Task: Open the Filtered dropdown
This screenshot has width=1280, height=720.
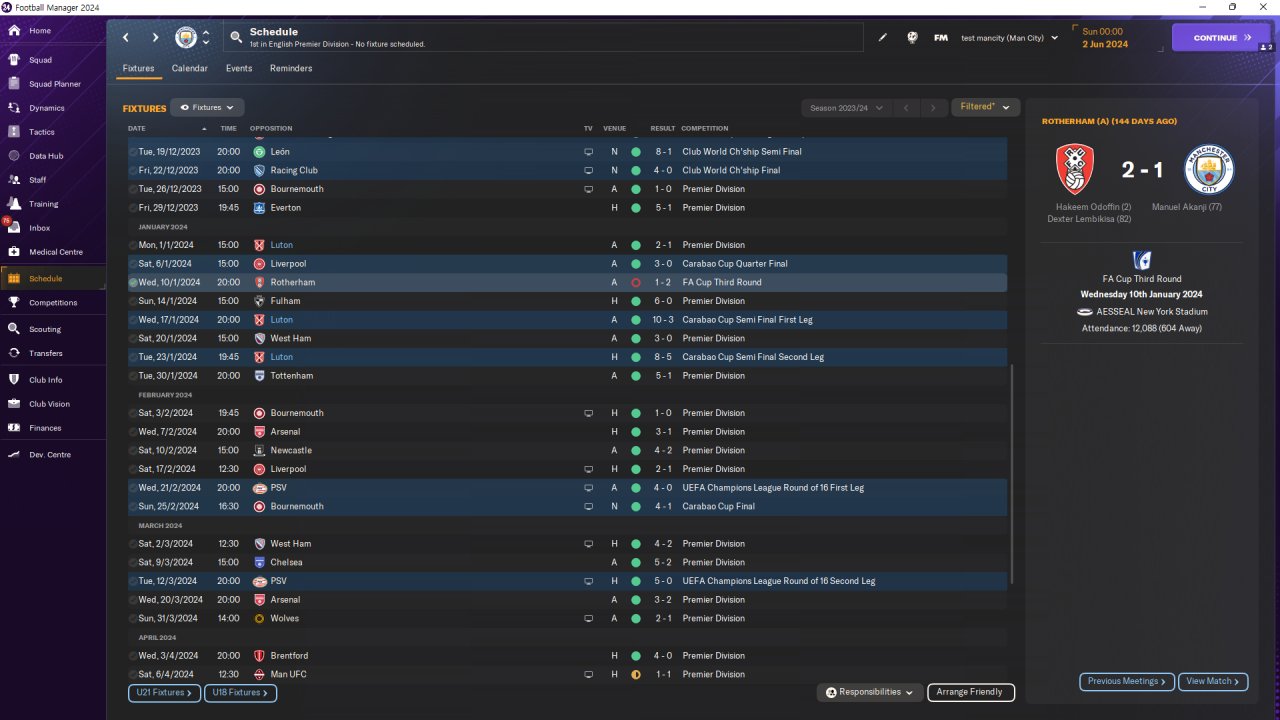Action: pyautogui.click(x=985, y=107)
